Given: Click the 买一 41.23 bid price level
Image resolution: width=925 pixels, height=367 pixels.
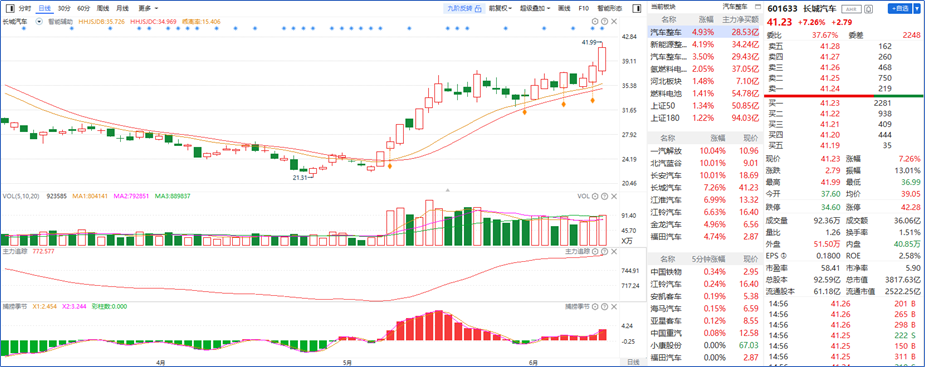Looking at the screenshot, I should click(x=844, y=103).
